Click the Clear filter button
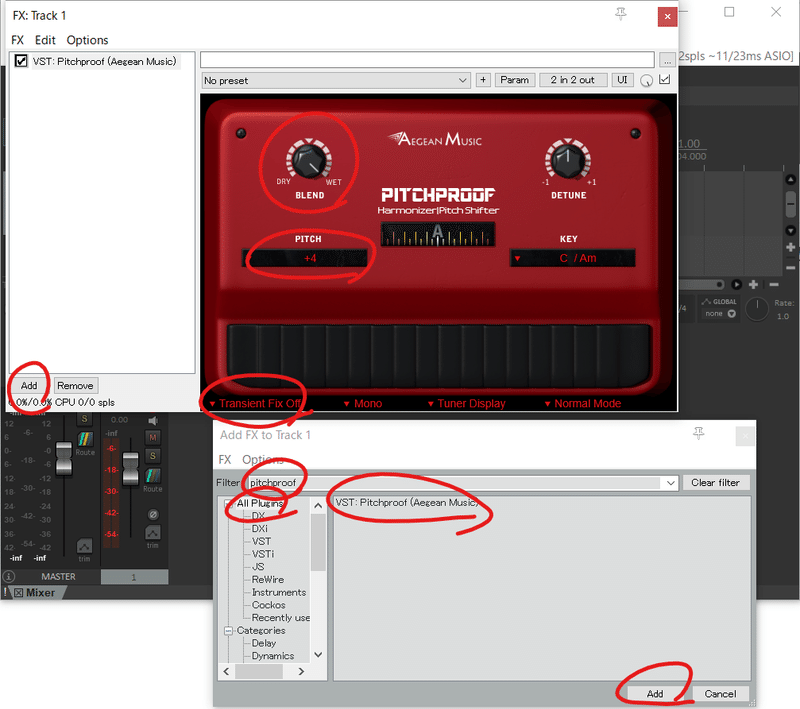 (x=715, y=483)
